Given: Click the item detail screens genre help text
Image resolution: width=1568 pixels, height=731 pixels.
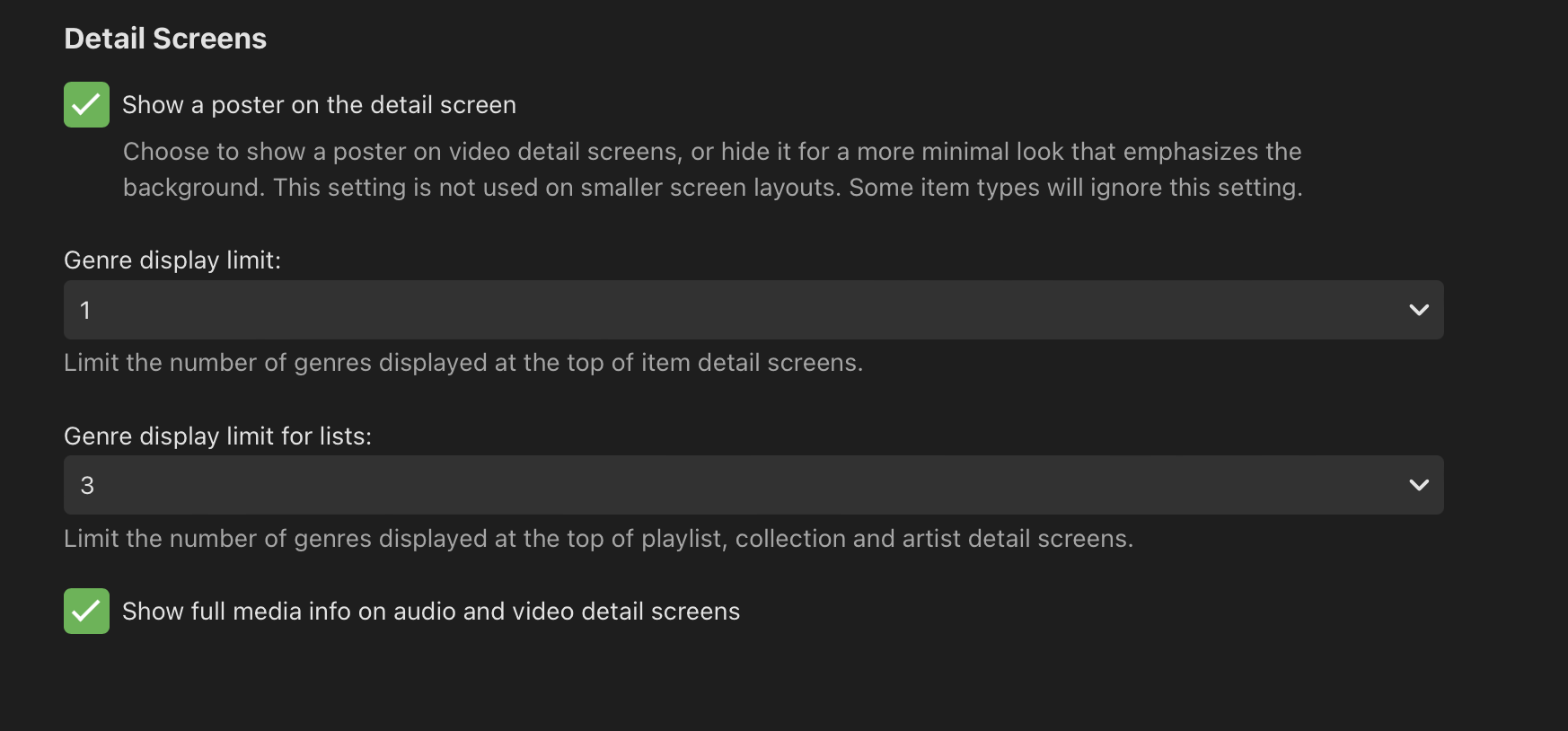Looking at the screenshot, I should [x=463, y=363].
